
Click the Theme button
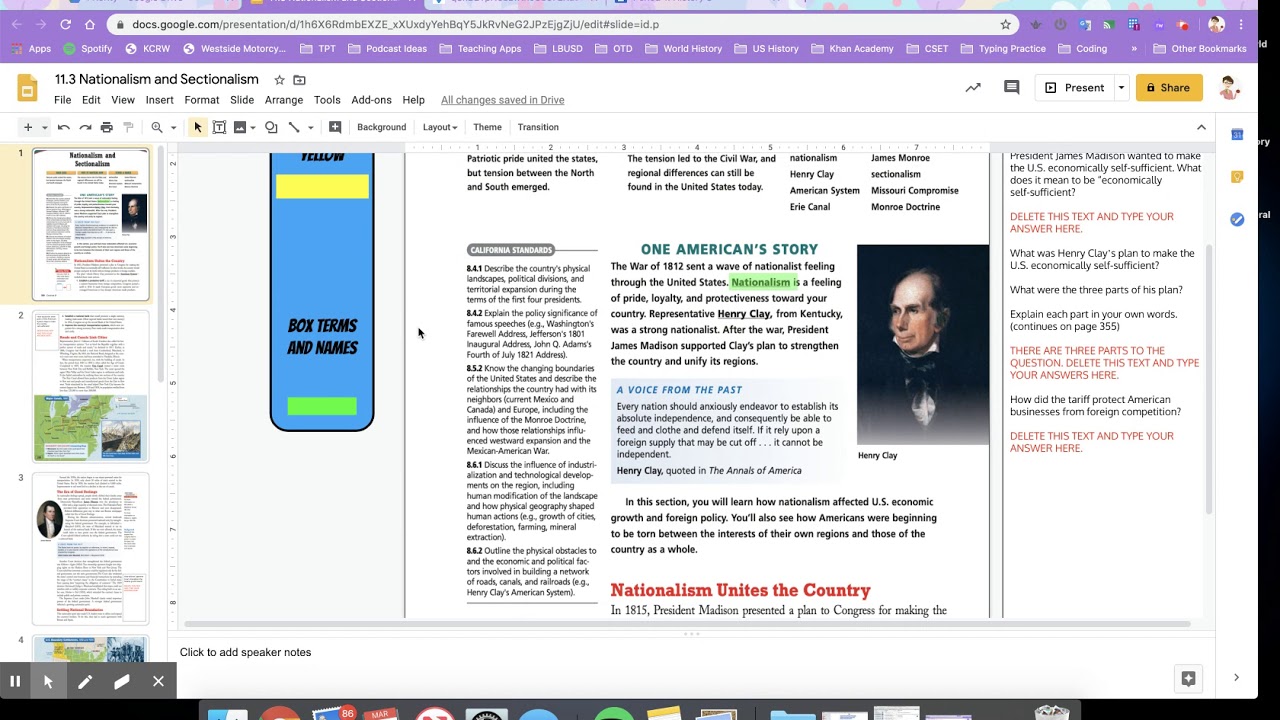coord(488,127)
